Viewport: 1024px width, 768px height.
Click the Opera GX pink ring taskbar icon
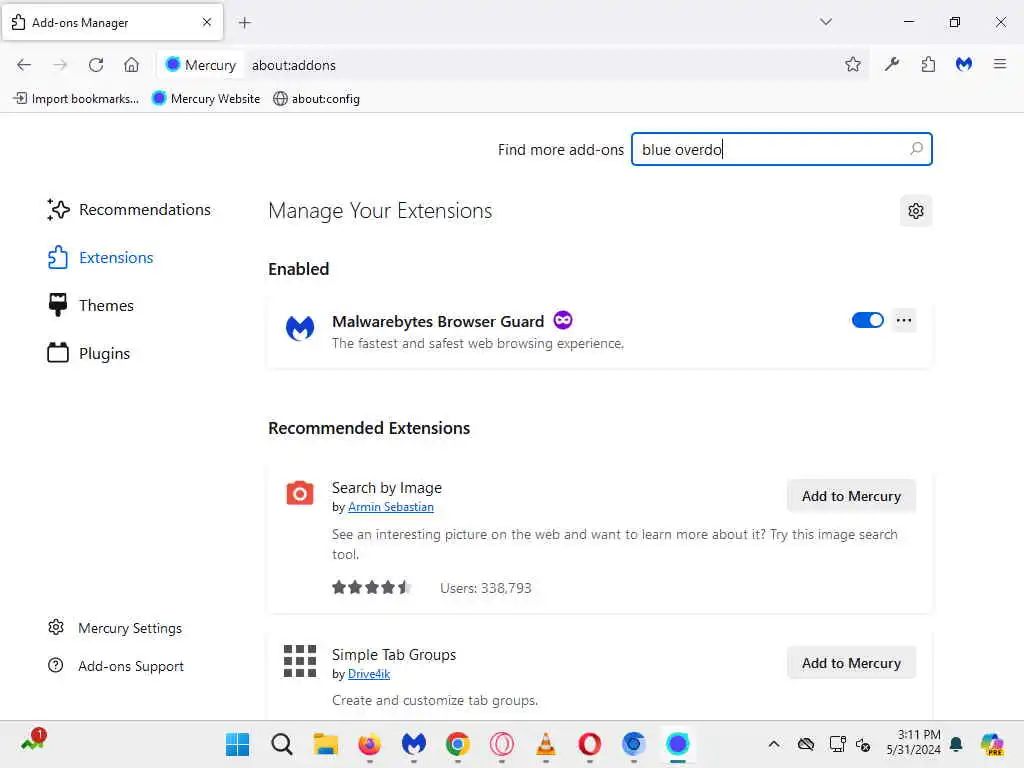click(502, 744)
